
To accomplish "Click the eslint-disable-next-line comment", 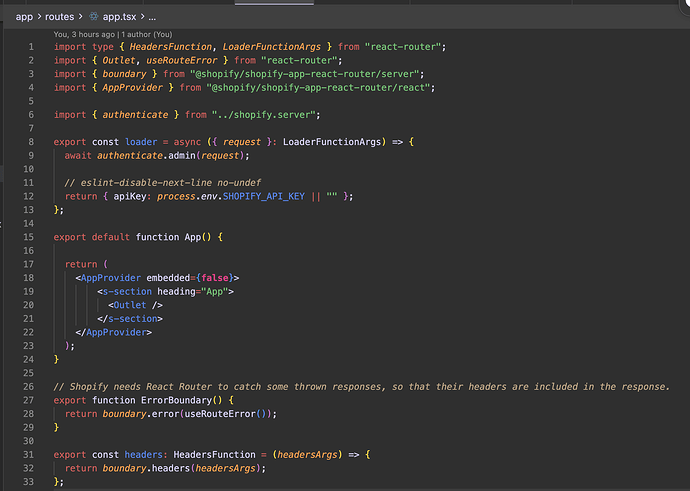I will (163, 183).
